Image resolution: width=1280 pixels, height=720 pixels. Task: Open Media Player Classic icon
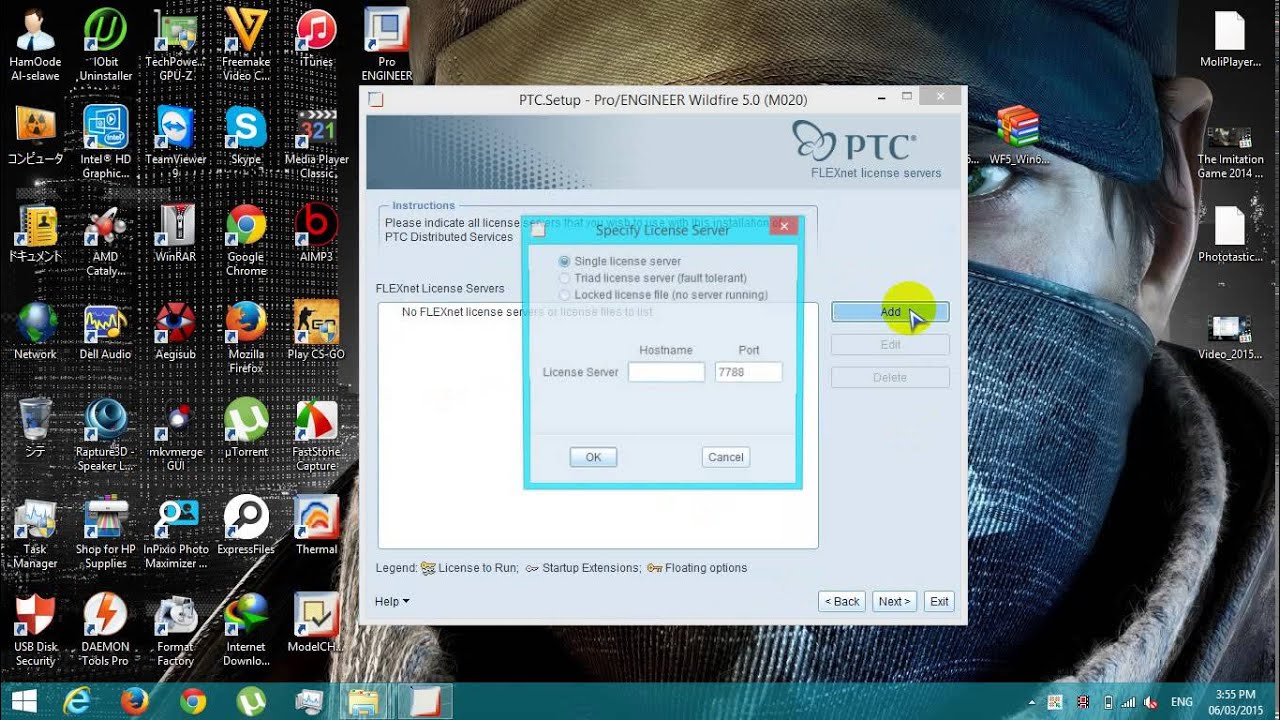point(316,142)
